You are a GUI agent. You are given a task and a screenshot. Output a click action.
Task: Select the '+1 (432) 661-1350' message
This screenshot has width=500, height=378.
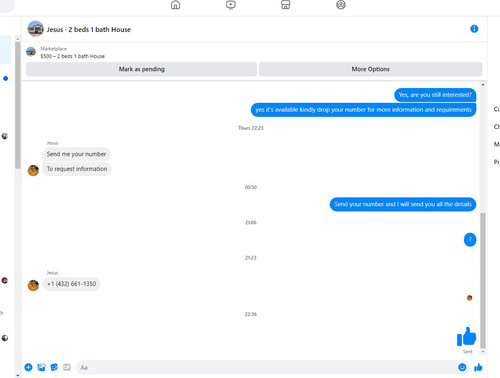click(71, 284)
